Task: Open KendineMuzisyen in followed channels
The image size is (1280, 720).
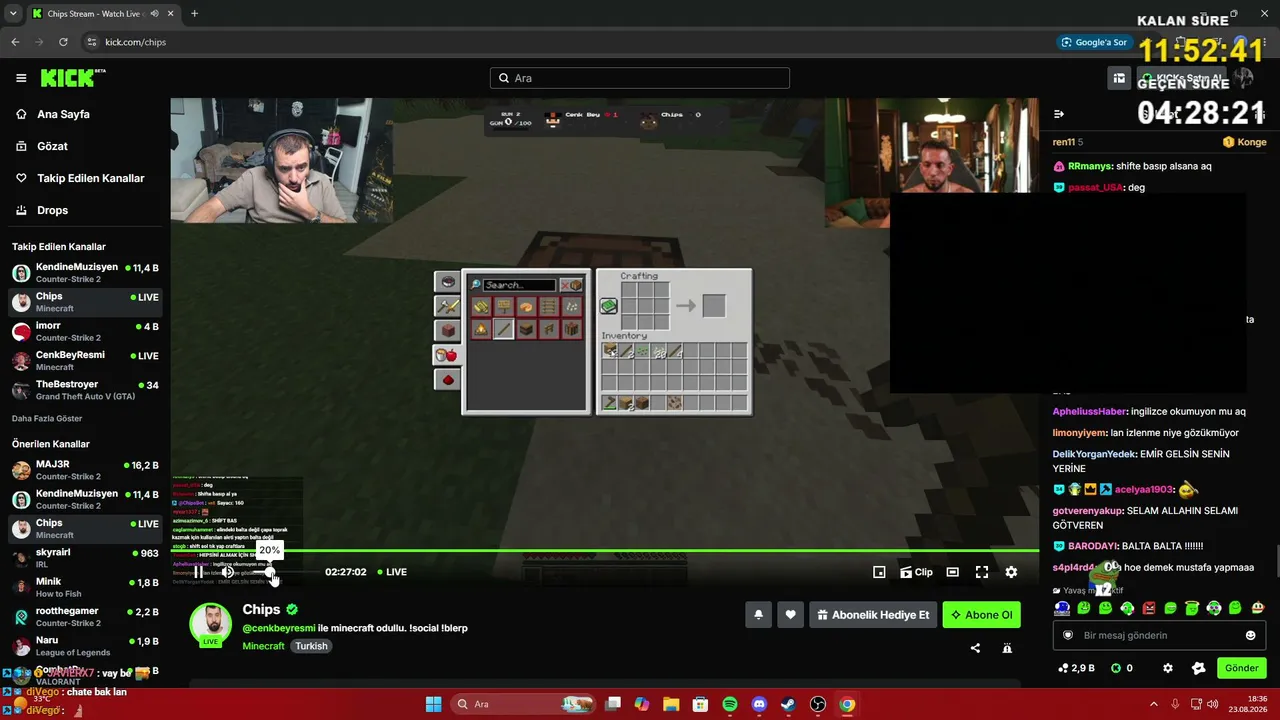Action: coord(85,273)
